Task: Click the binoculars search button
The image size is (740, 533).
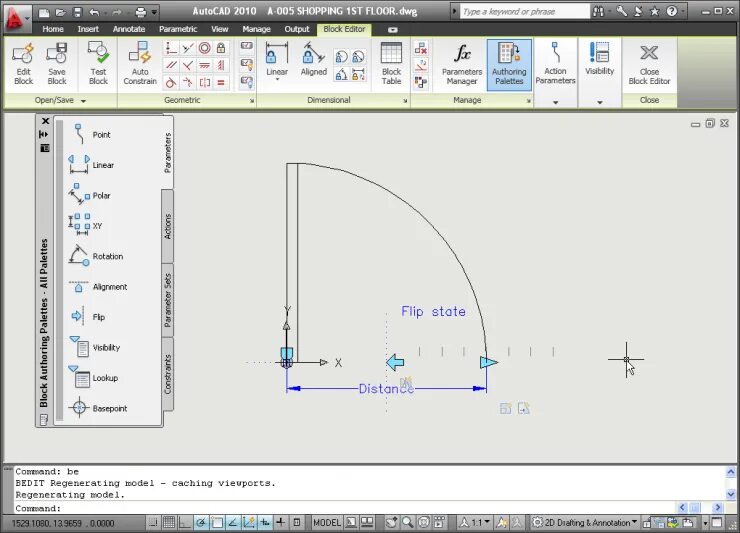Action: [599, 12]
